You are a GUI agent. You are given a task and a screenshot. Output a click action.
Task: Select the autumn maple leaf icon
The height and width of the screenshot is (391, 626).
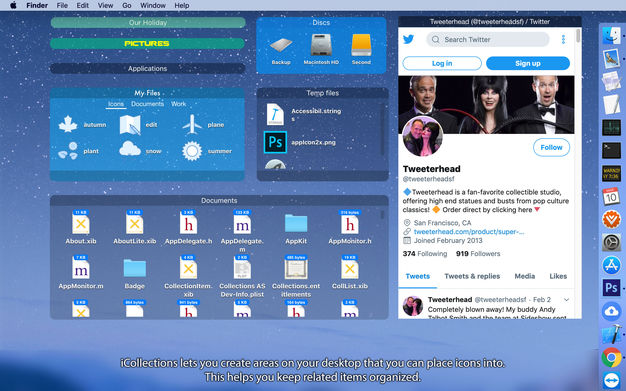68,124
